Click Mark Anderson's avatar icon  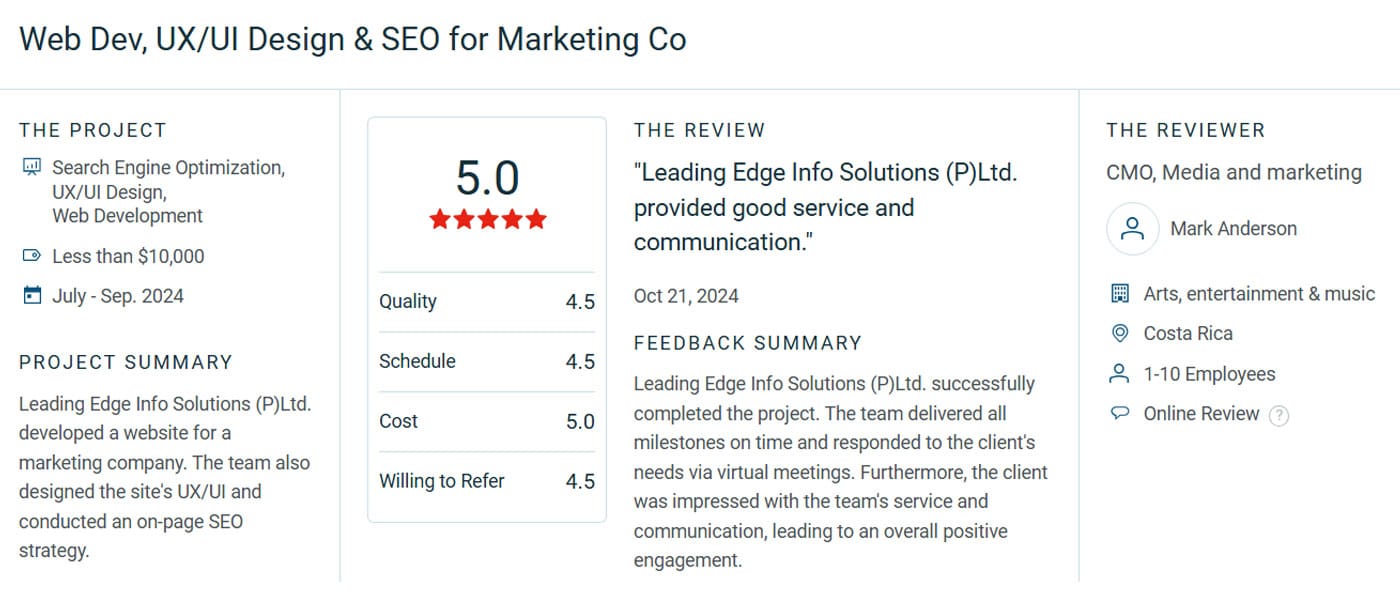1131,229
